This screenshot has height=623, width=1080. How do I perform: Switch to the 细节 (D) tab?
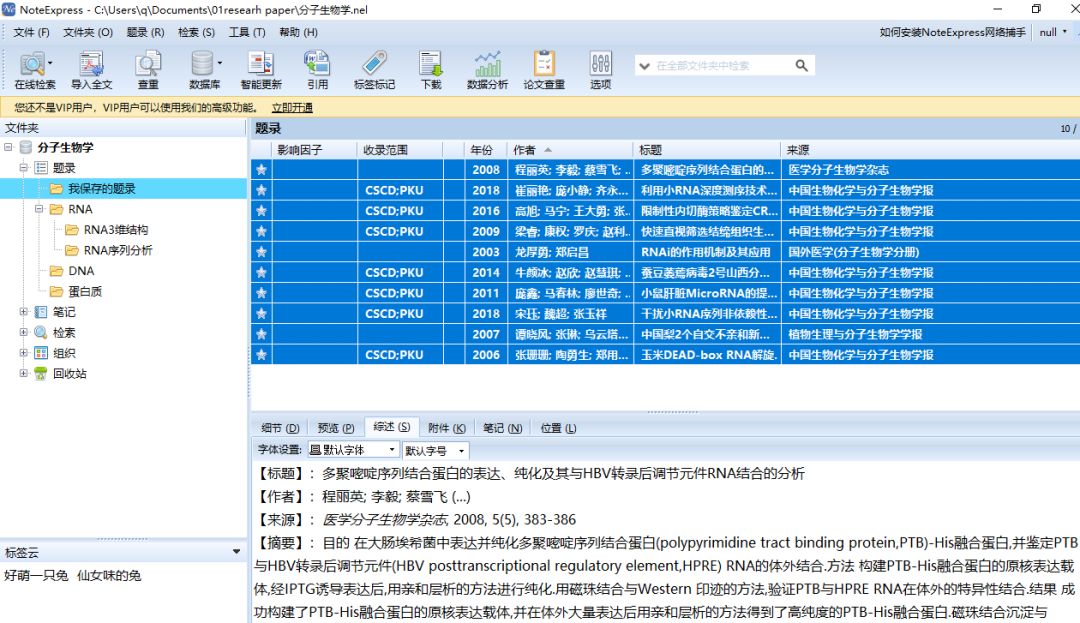coord(280,428)
